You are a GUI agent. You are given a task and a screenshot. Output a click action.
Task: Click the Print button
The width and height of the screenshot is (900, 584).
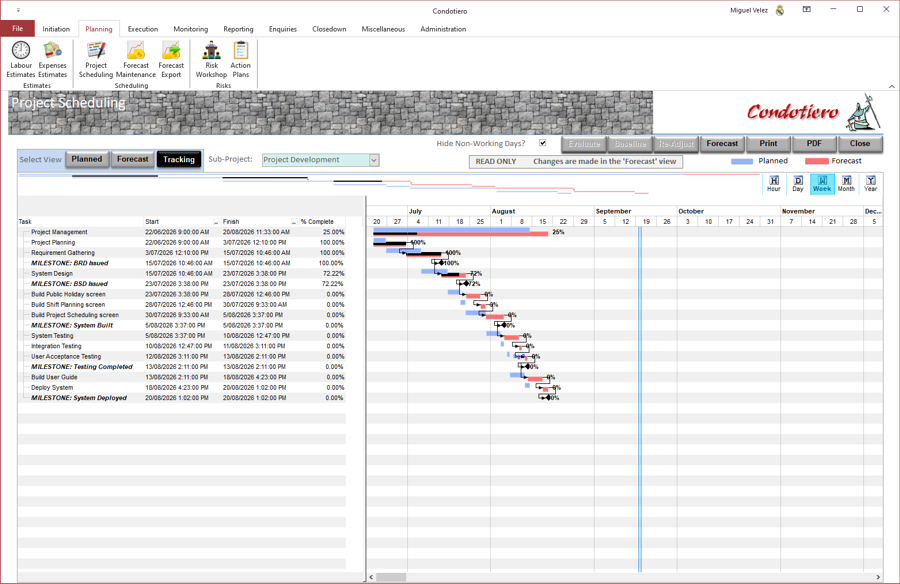(x=768, y=144)
